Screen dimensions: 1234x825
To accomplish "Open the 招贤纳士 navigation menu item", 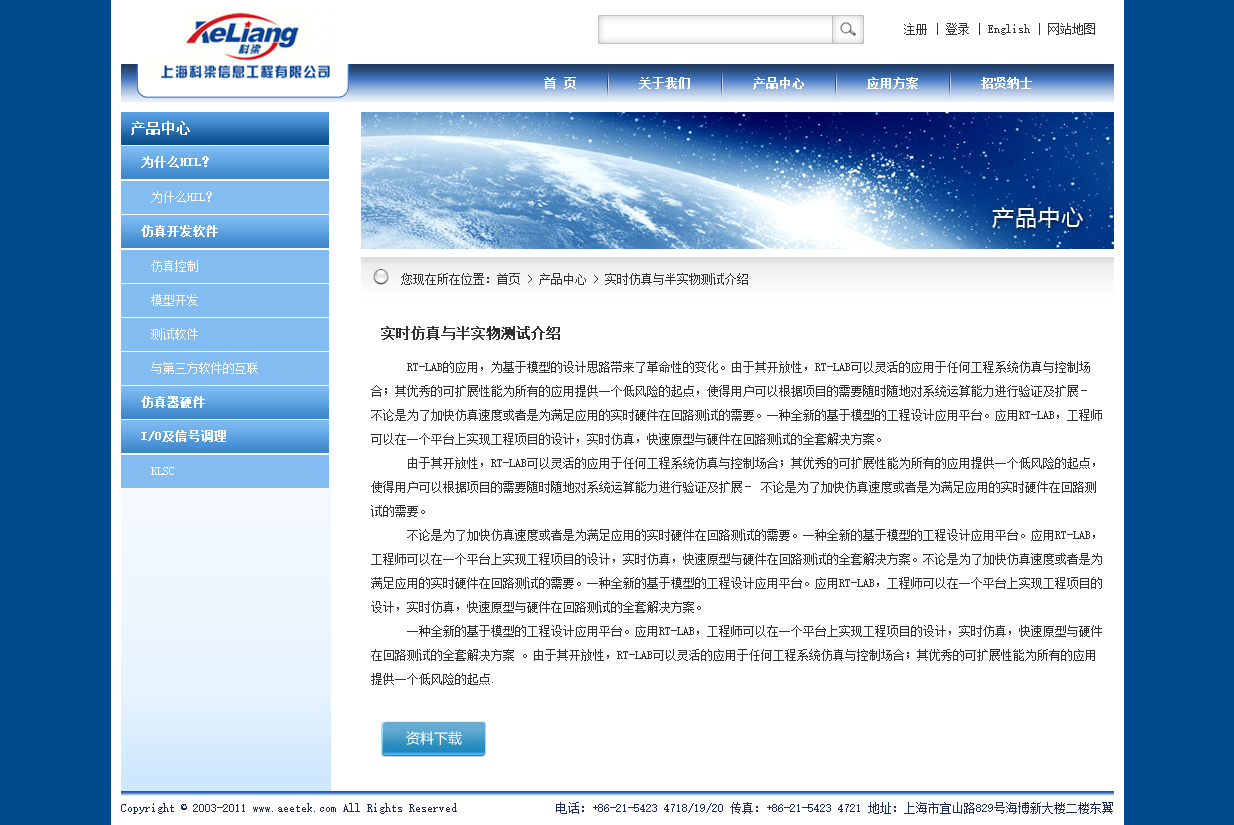I will click(x=1006, y=84).
